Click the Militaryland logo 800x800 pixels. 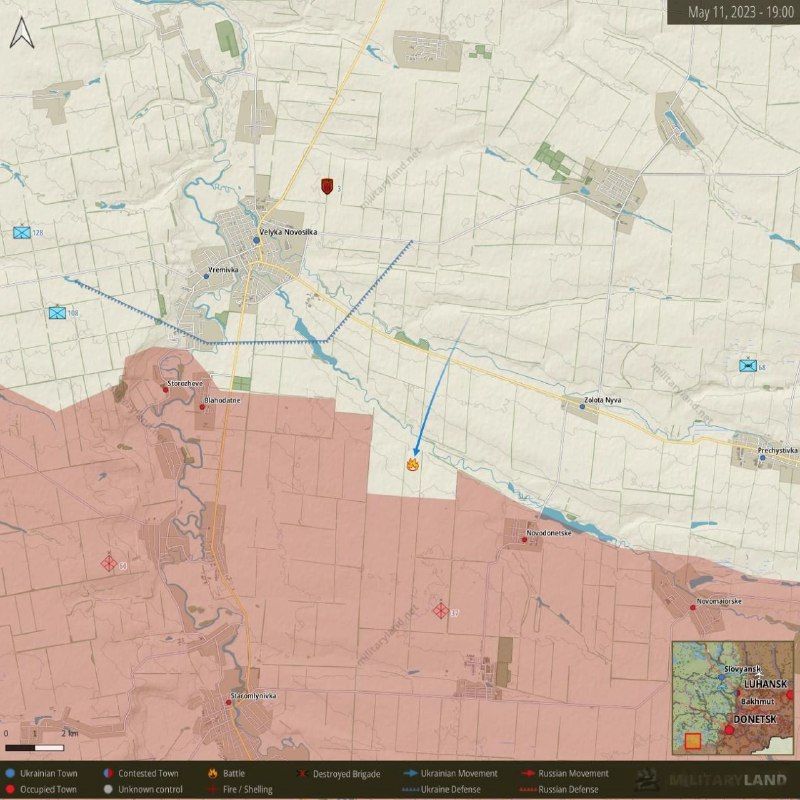[x=710, y=780]
